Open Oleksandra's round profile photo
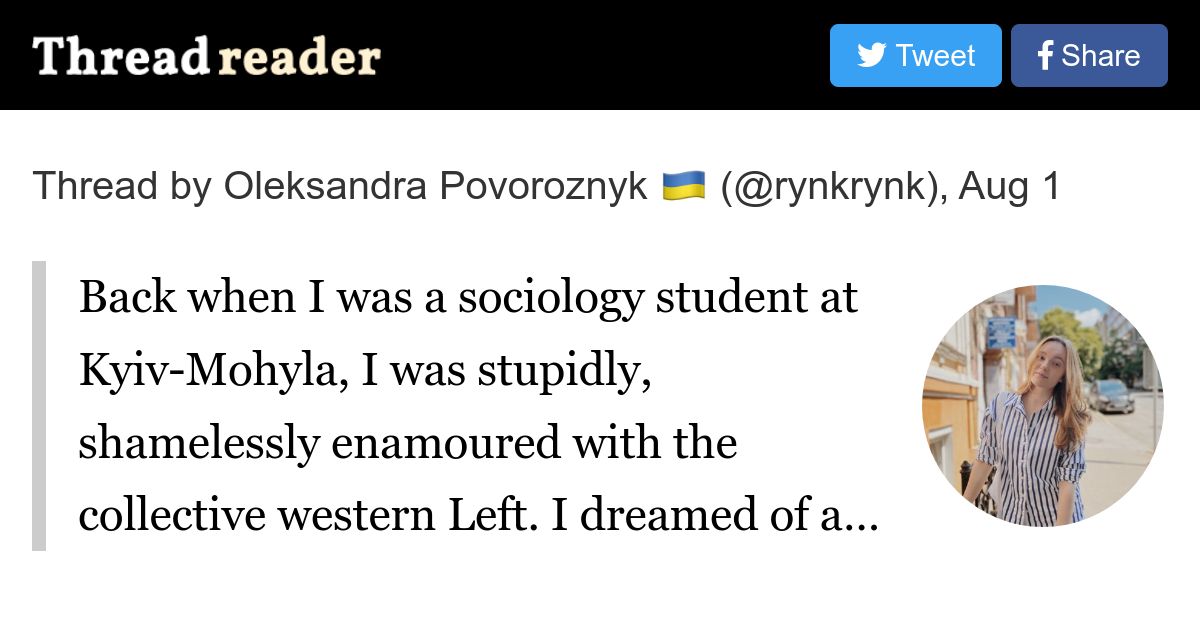 1043,406
